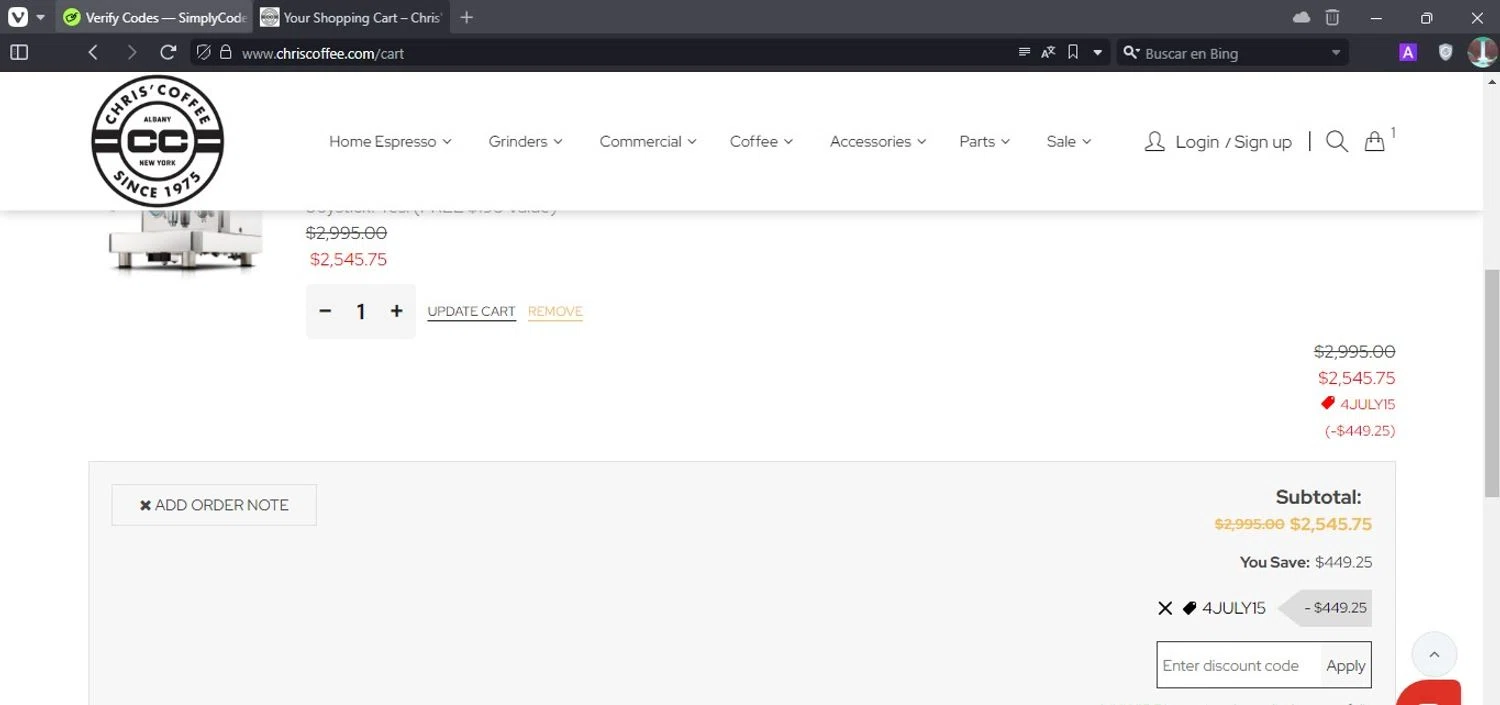
Task: Click scroll to top arrow button
Action: click(1434, 655)
